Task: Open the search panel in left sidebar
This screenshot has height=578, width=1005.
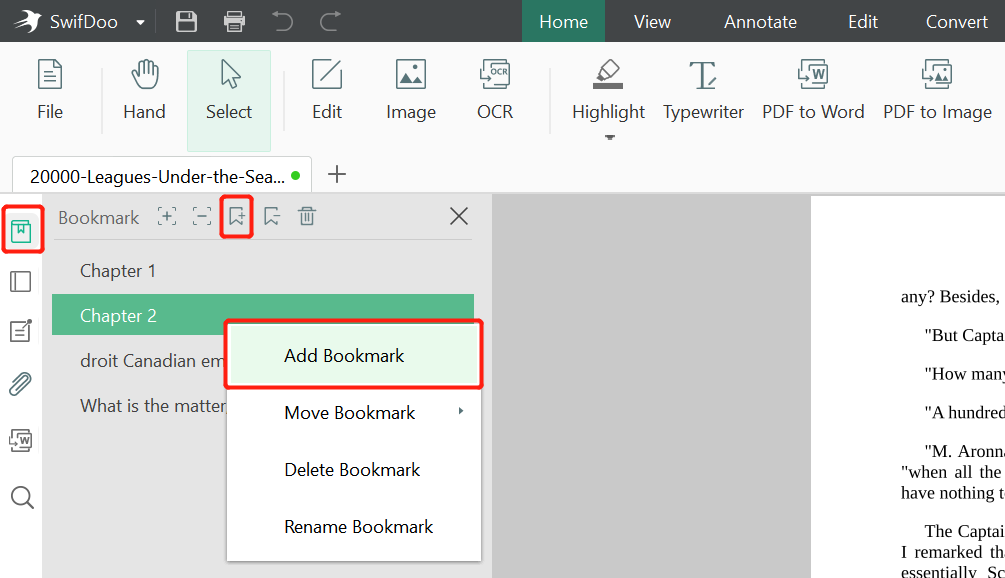Action: [21, 497]
